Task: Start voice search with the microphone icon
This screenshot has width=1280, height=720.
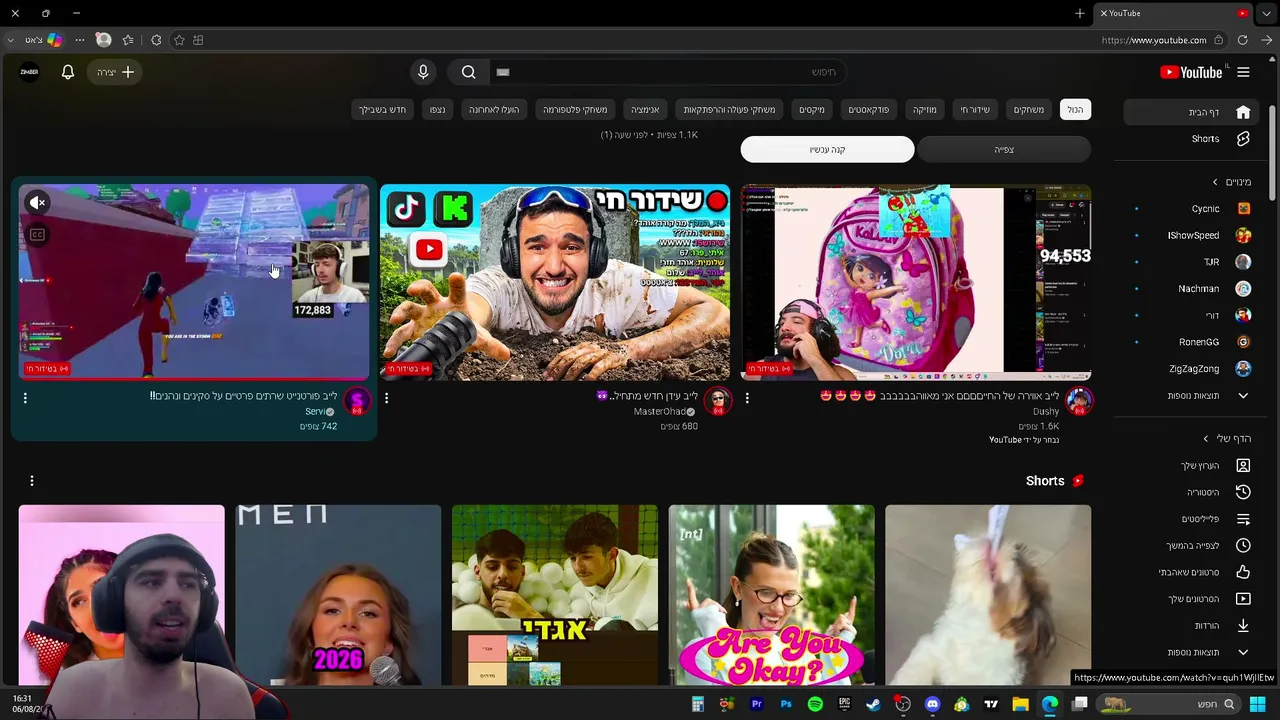Action: (x=423, y=72)
